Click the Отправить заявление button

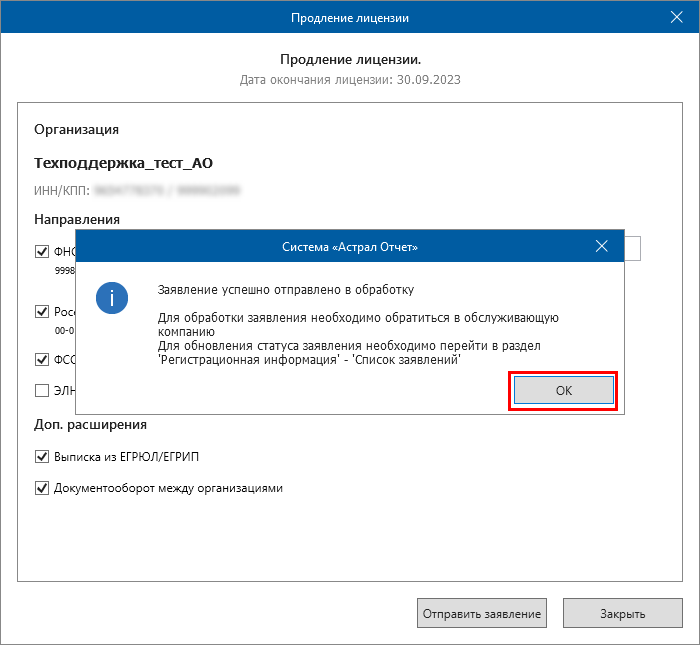481,613
